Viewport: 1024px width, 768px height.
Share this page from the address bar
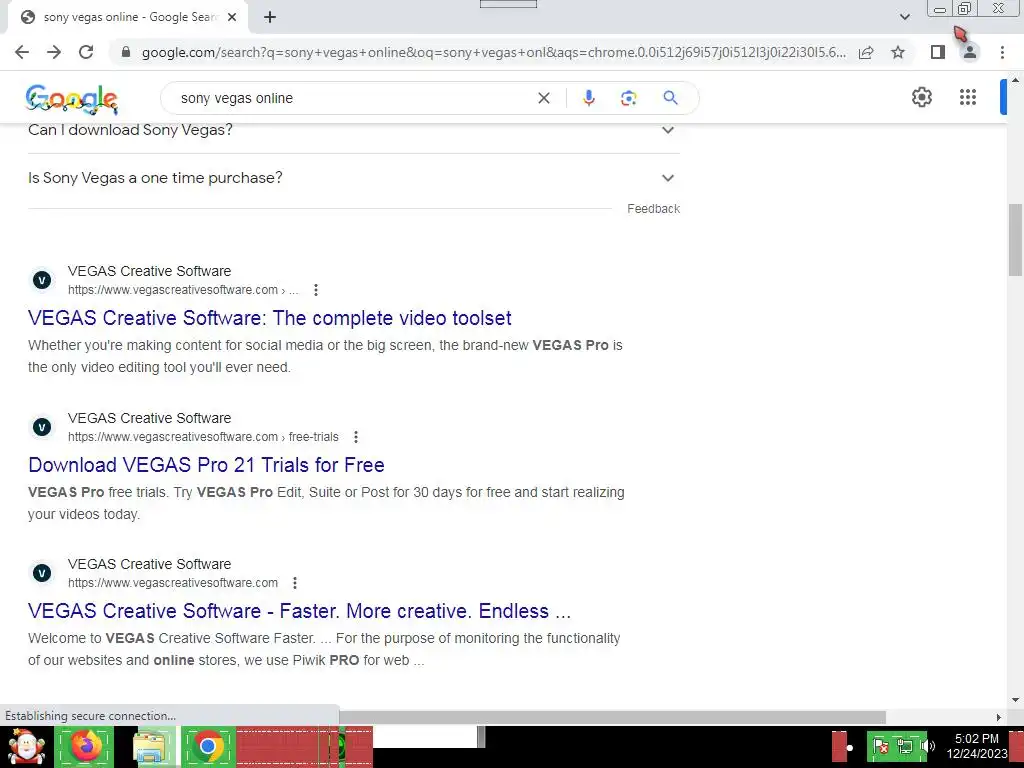tap(866, 52)
